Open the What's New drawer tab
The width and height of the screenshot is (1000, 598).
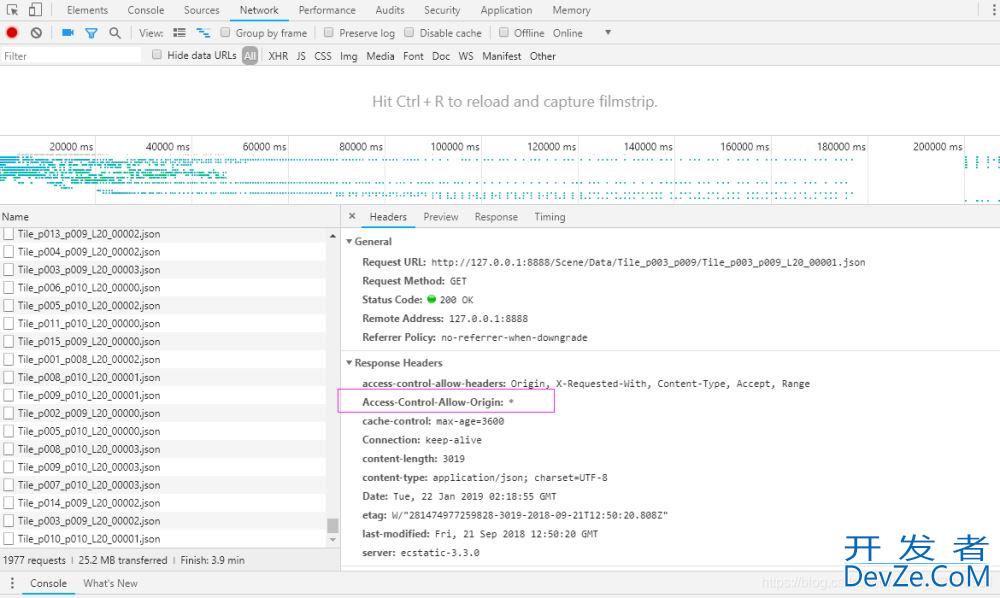110,583
